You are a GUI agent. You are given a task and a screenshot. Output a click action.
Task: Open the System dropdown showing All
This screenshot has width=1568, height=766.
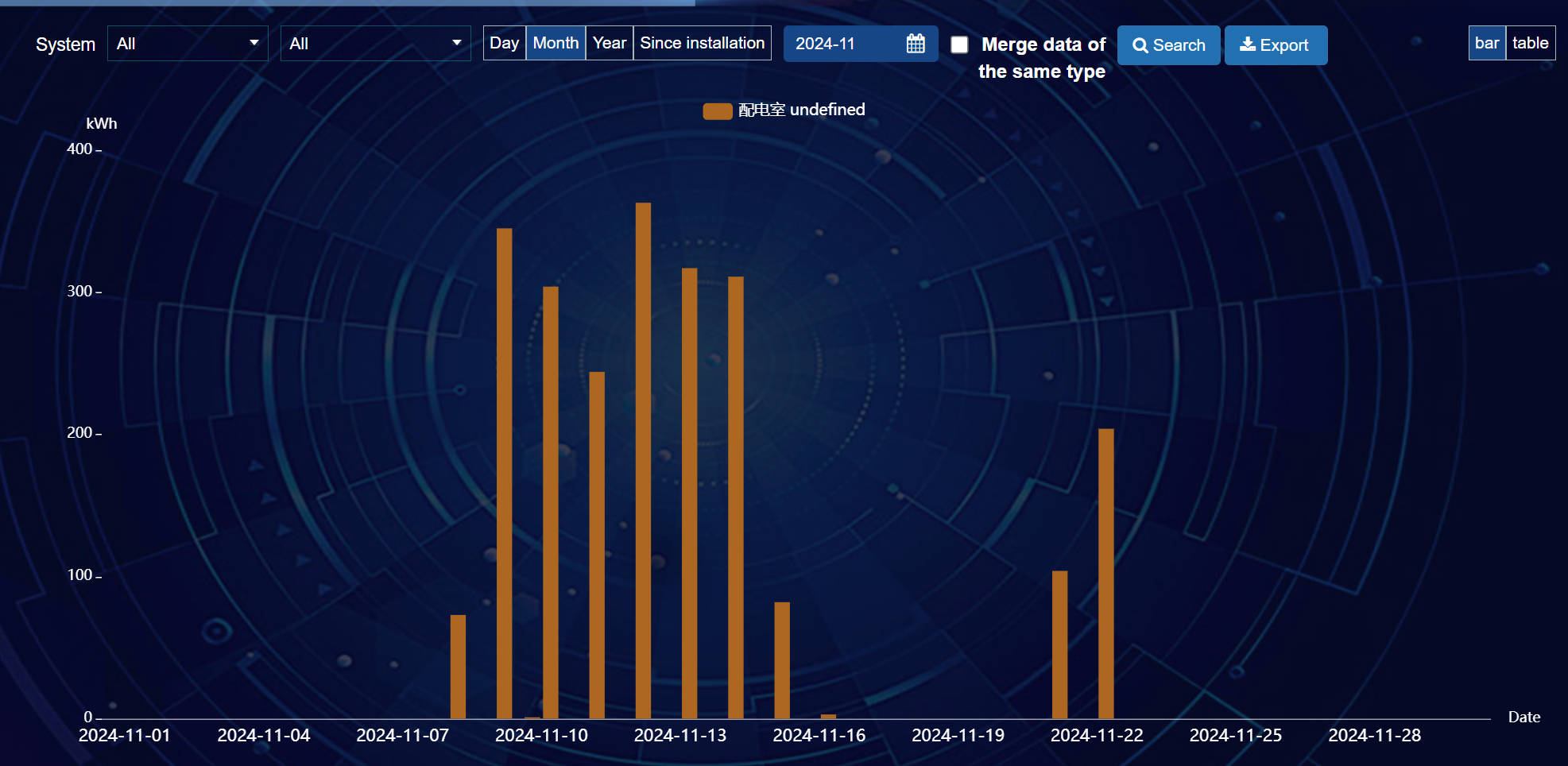[188, 44]
